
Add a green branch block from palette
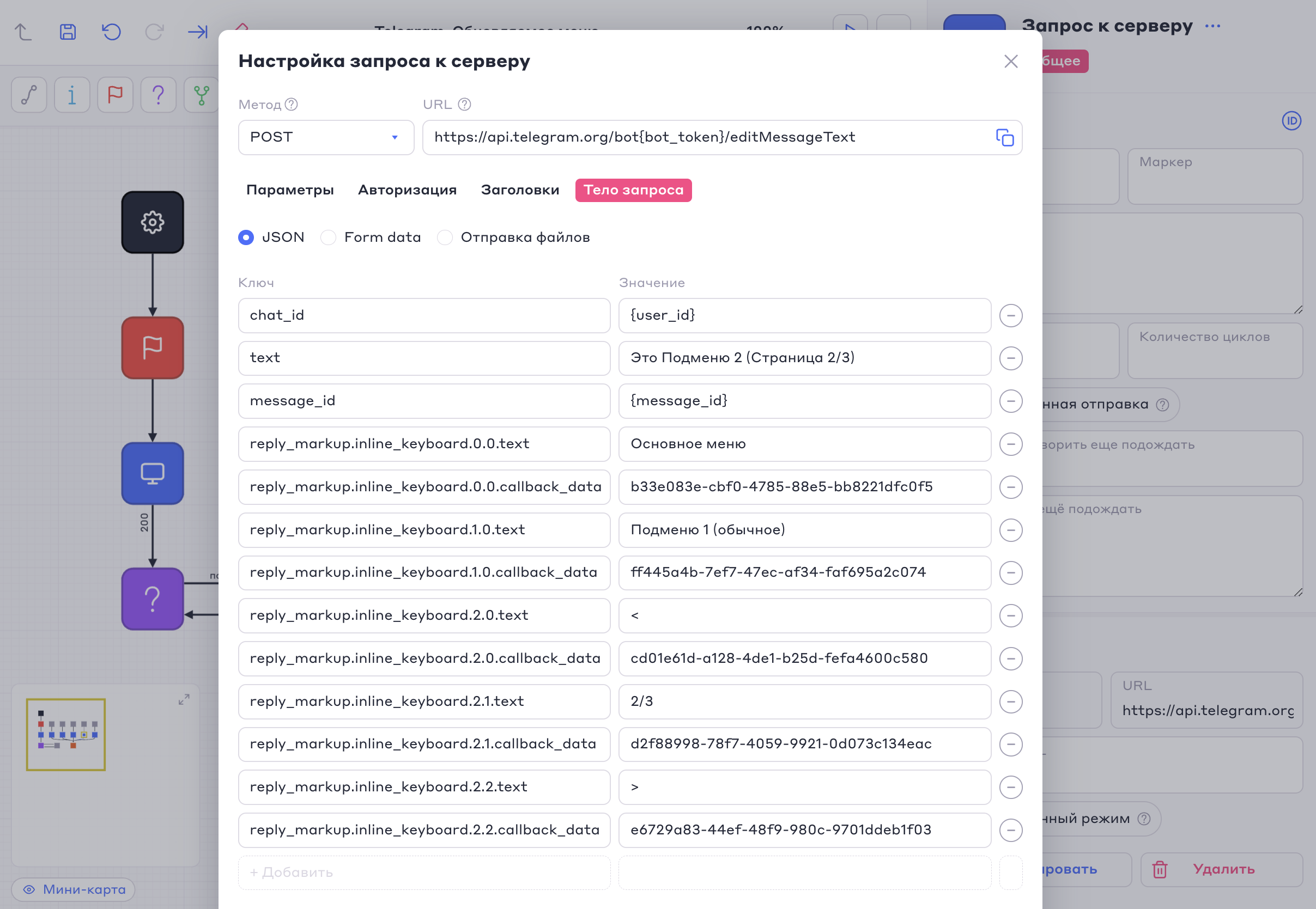click(x=201, y=95)
